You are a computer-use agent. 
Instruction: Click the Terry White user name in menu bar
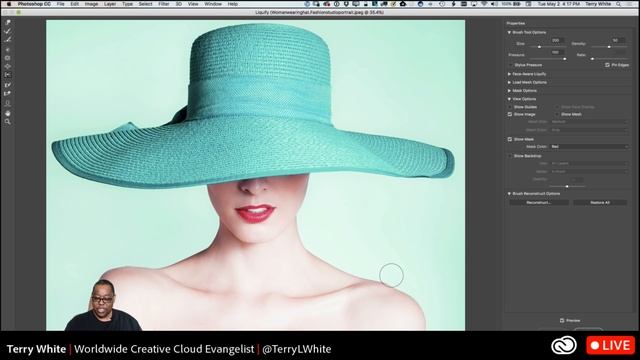pos(598,4)
